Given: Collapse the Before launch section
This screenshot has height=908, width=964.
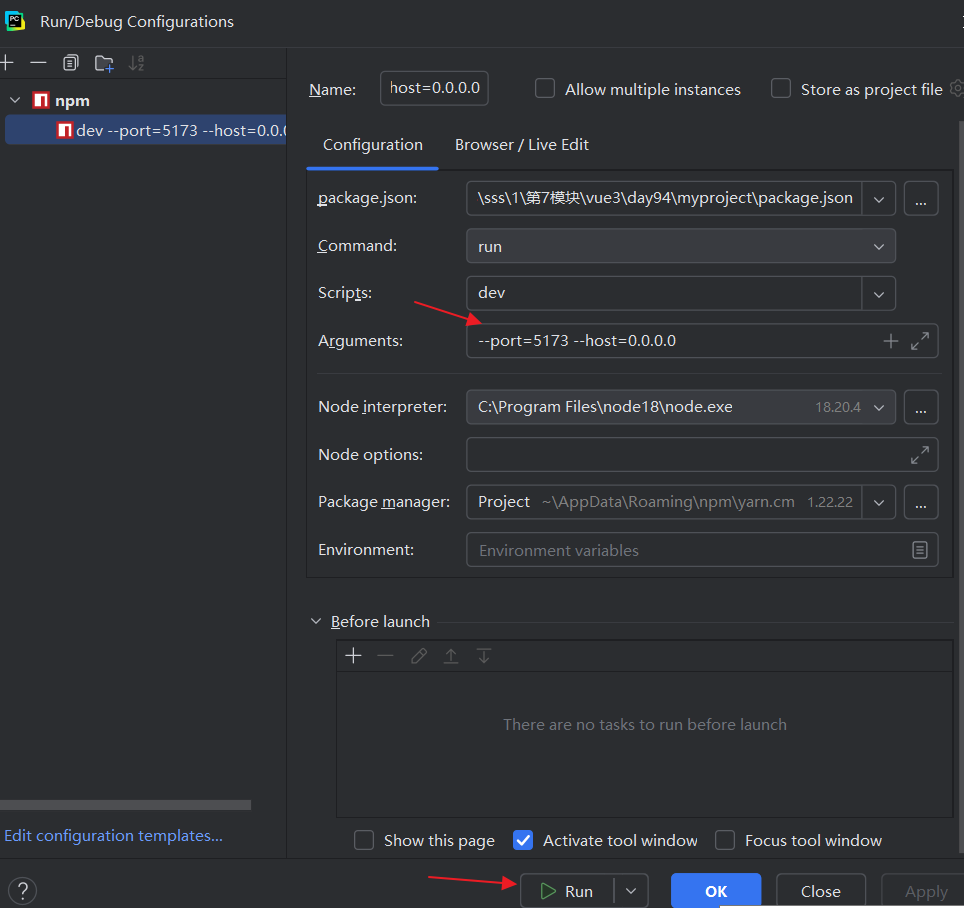Looking at the screenshot, I should [x=316, y=622].
